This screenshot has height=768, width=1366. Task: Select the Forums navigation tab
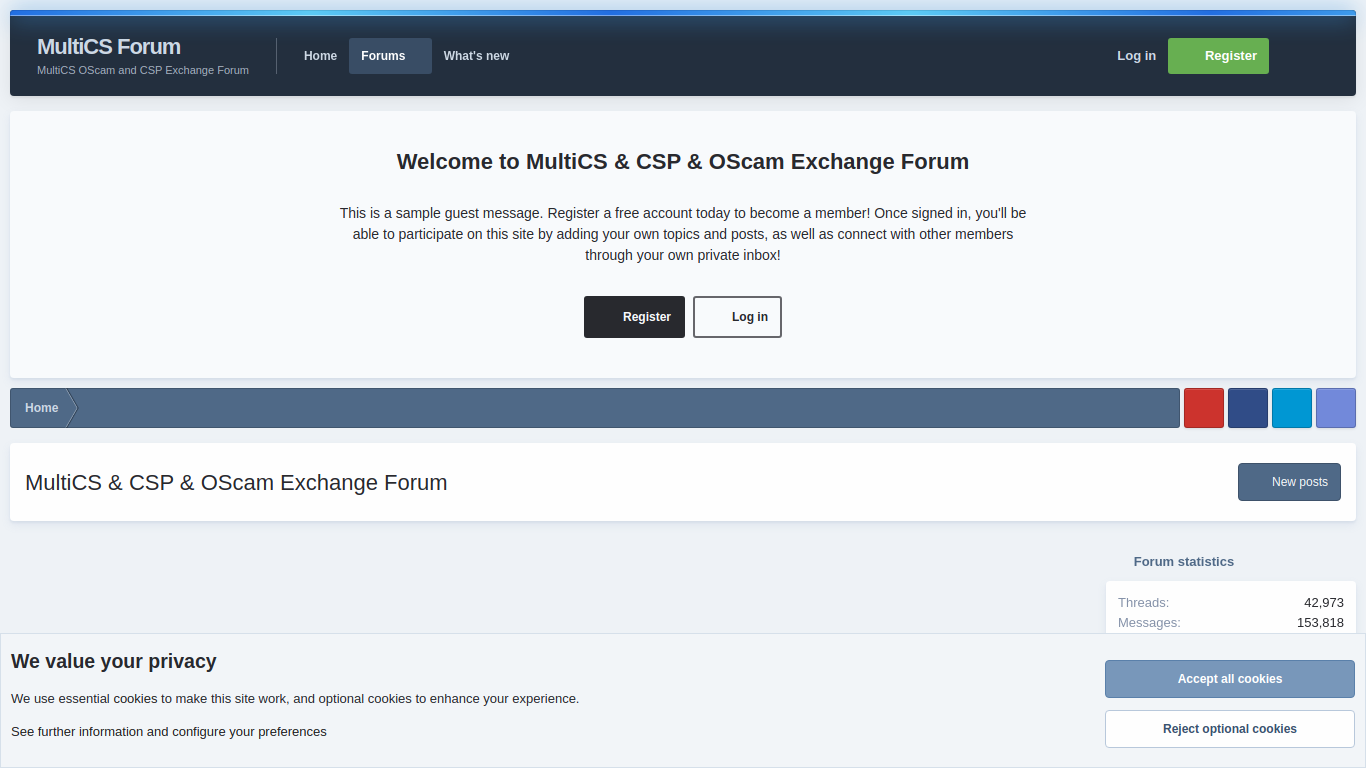(x=390, y=56)
